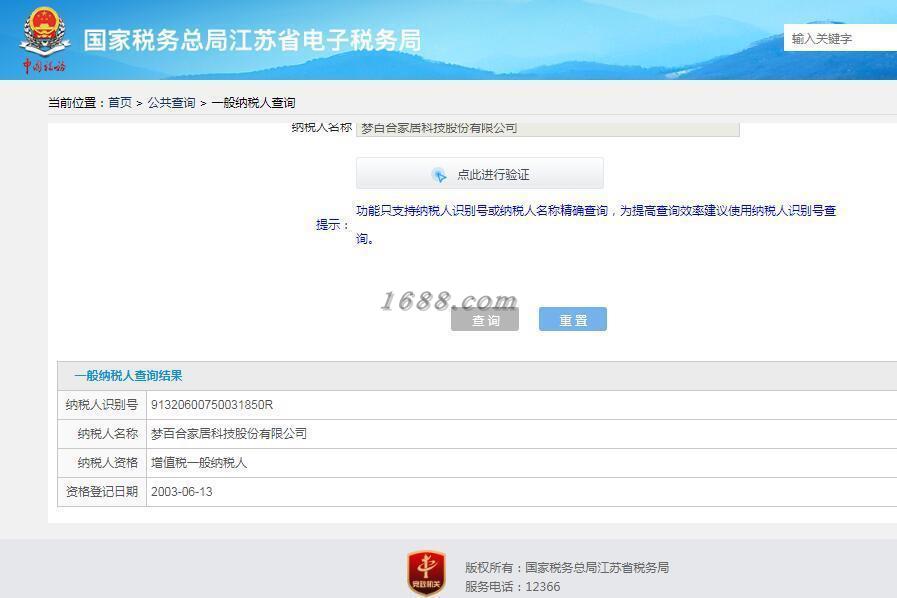
Task: Go to 首页 in breadcrumb
Action: click(x=120, y=102)
